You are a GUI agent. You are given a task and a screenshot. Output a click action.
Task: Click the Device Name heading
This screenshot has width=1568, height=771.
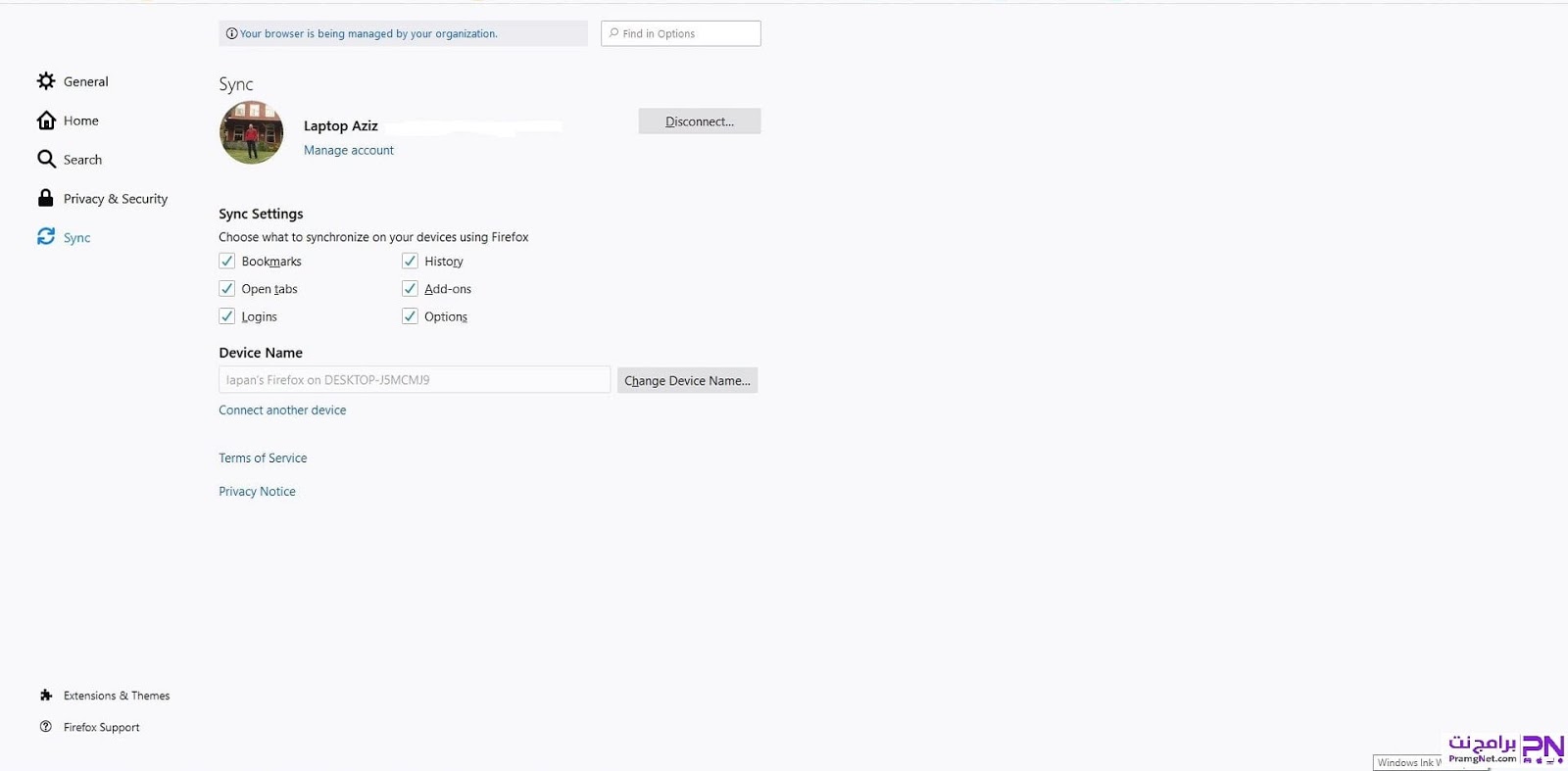pyautogui.click(x=261, y=353)
